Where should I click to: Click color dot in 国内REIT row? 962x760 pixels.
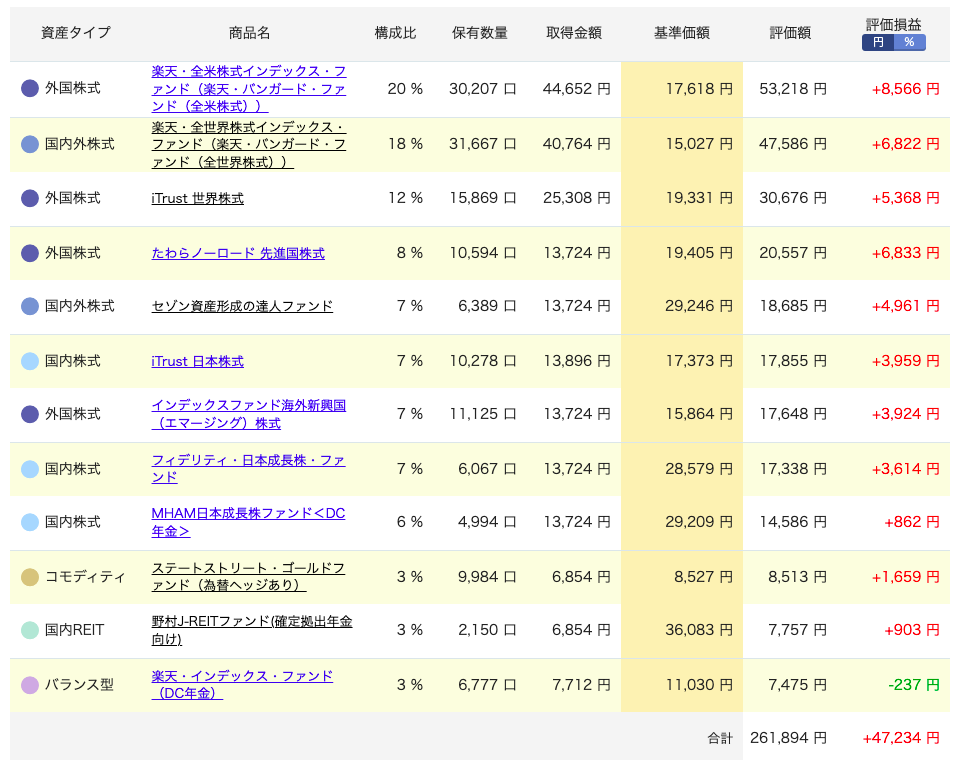[x=30, y=630]
